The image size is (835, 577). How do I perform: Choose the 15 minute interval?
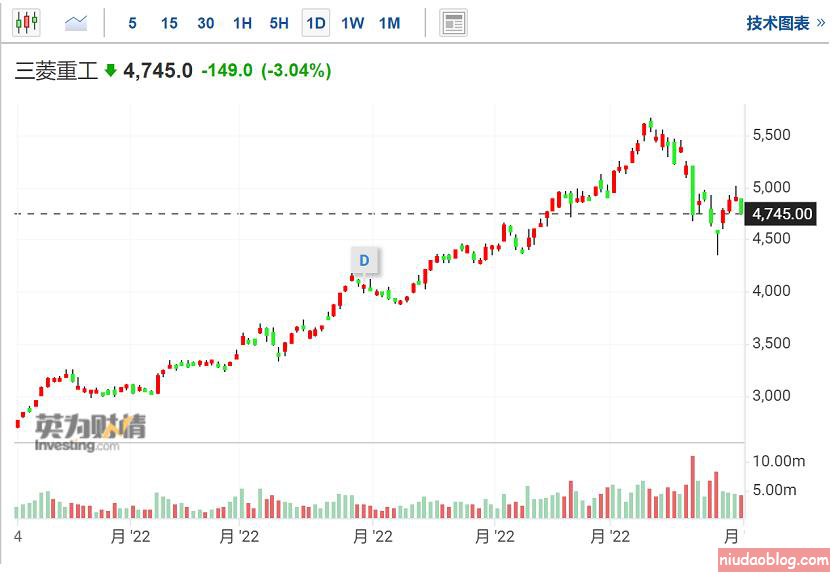coord(169,23)
